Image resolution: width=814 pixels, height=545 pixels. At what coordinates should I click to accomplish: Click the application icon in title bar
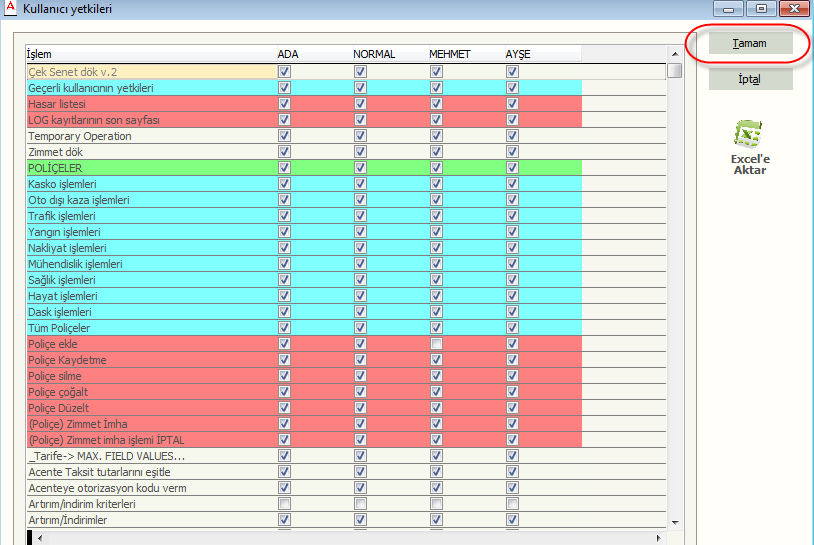(x=11, y=9)
